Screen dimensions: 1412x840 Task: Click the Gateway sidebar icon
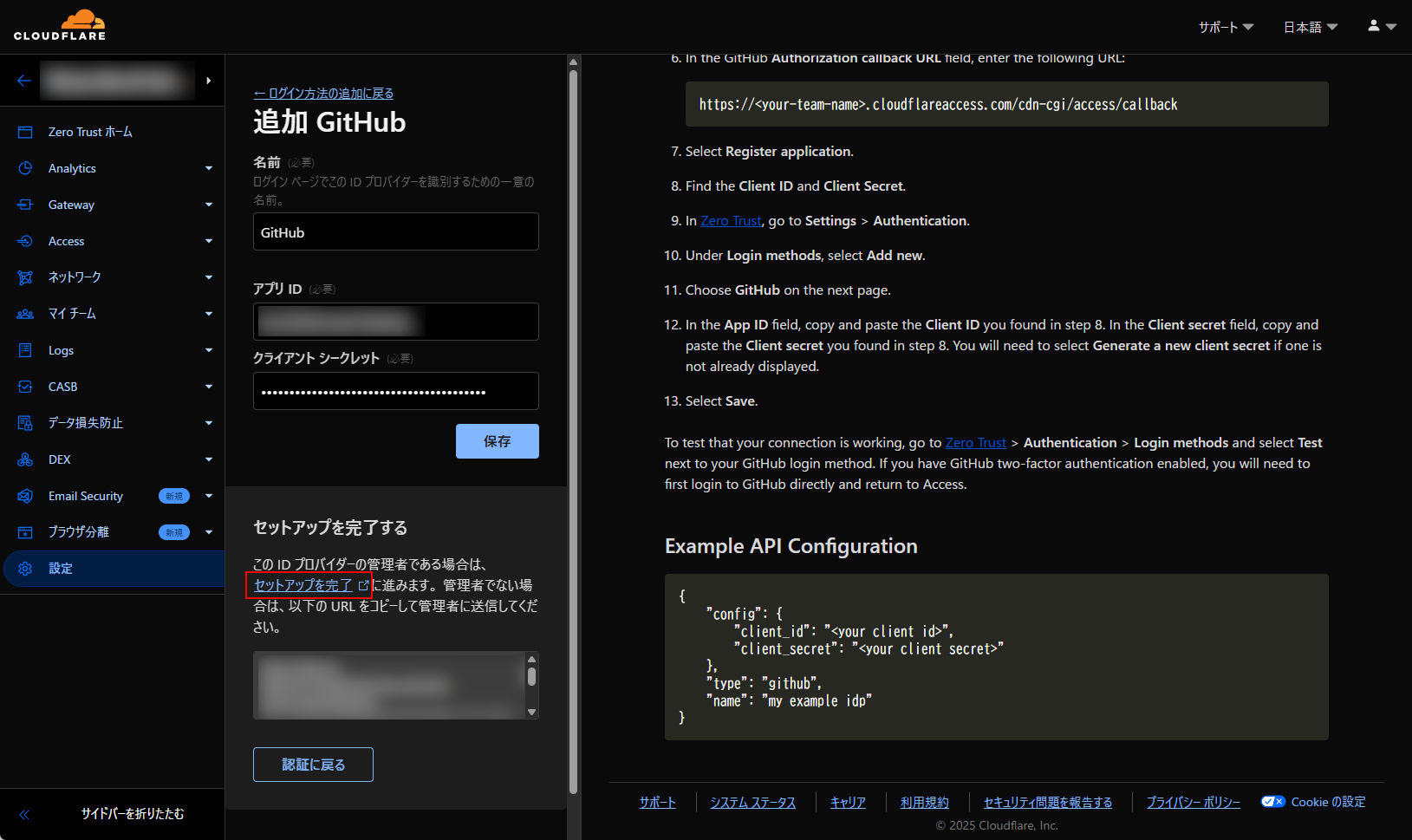point(25,205)
